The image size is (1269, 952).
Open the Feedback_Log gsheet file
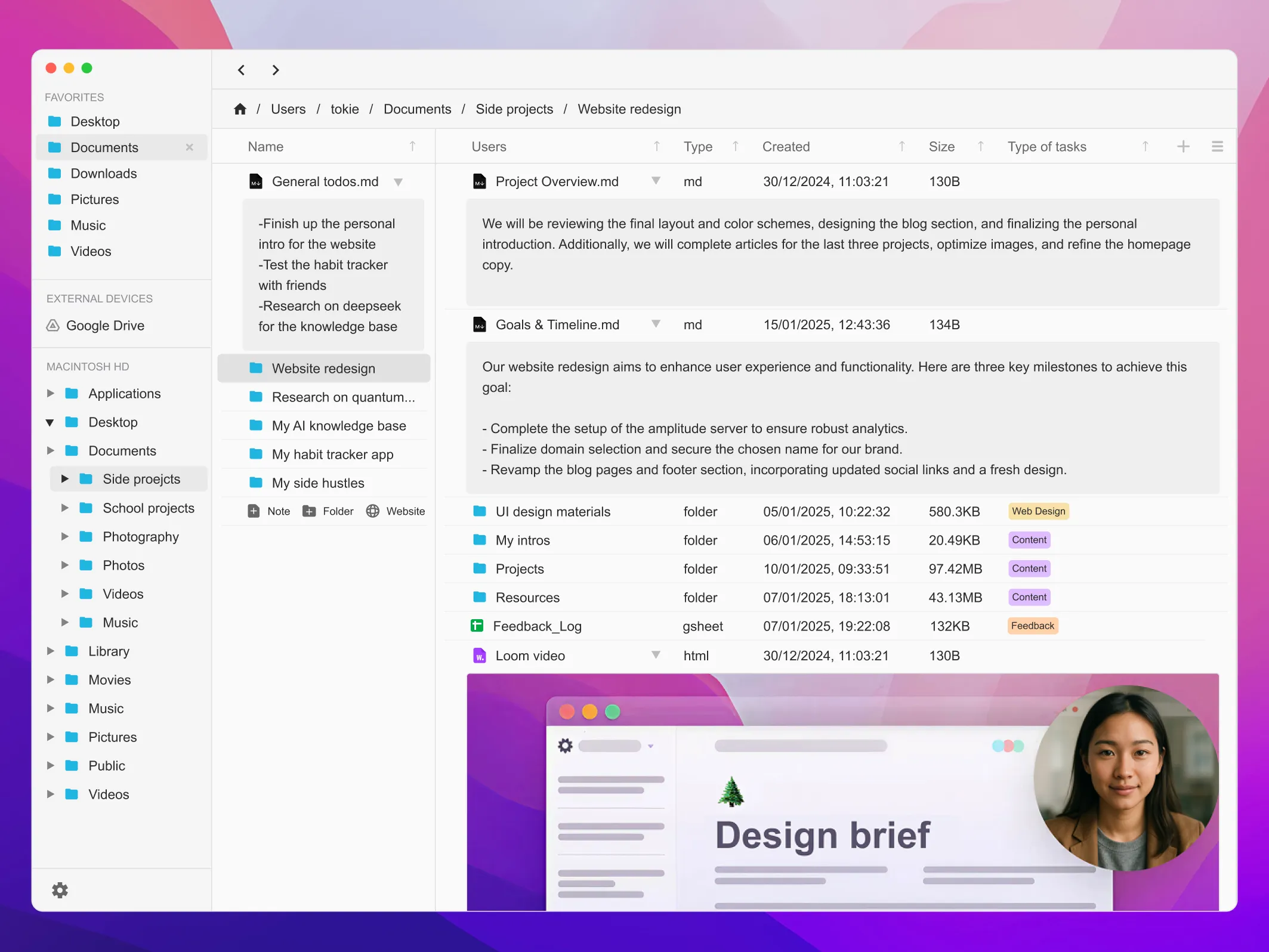pyautogui.click(x=536, y=626)
